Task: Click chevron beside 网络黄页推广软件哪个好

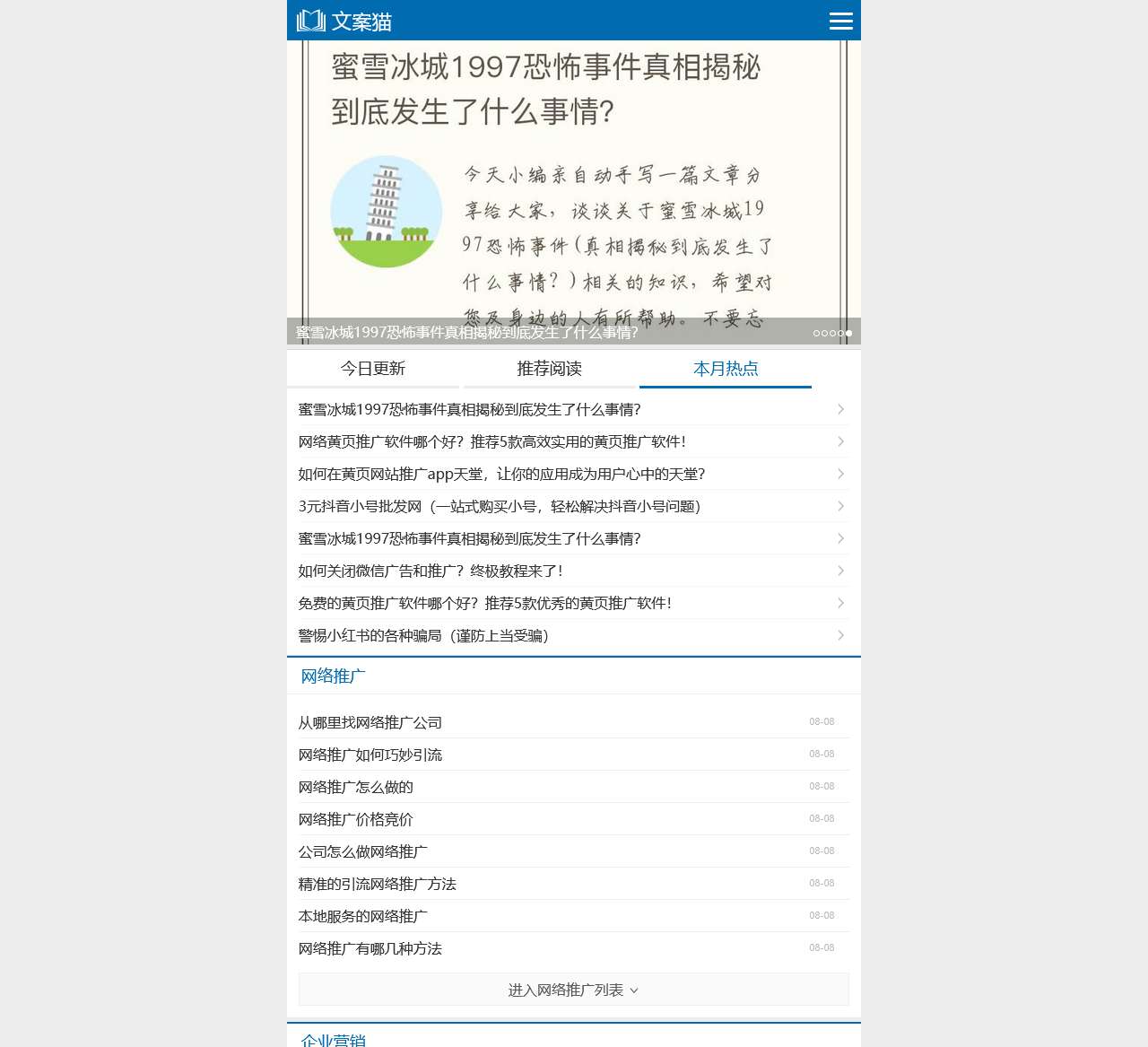Action: 840,441
